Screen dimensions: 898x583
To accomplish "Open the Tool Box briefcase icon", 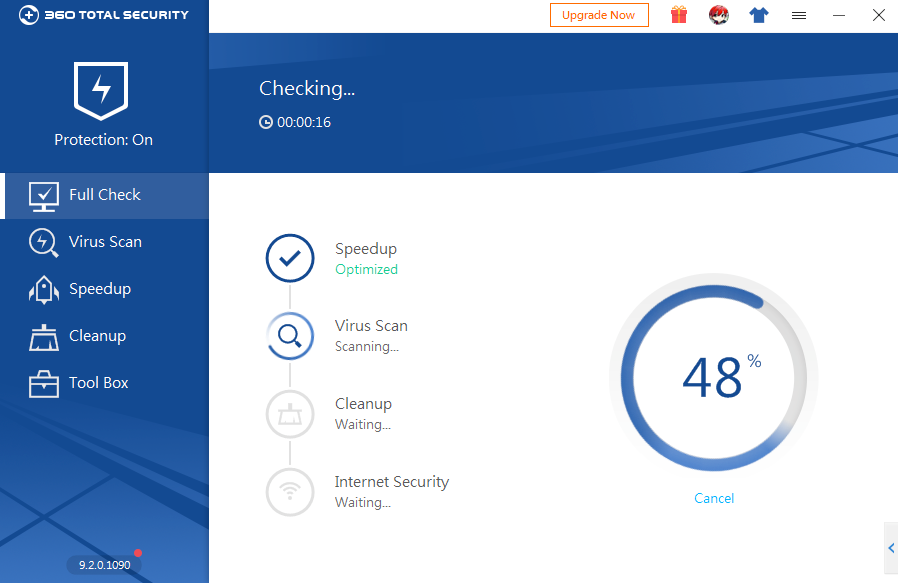I will coord(42,383).
